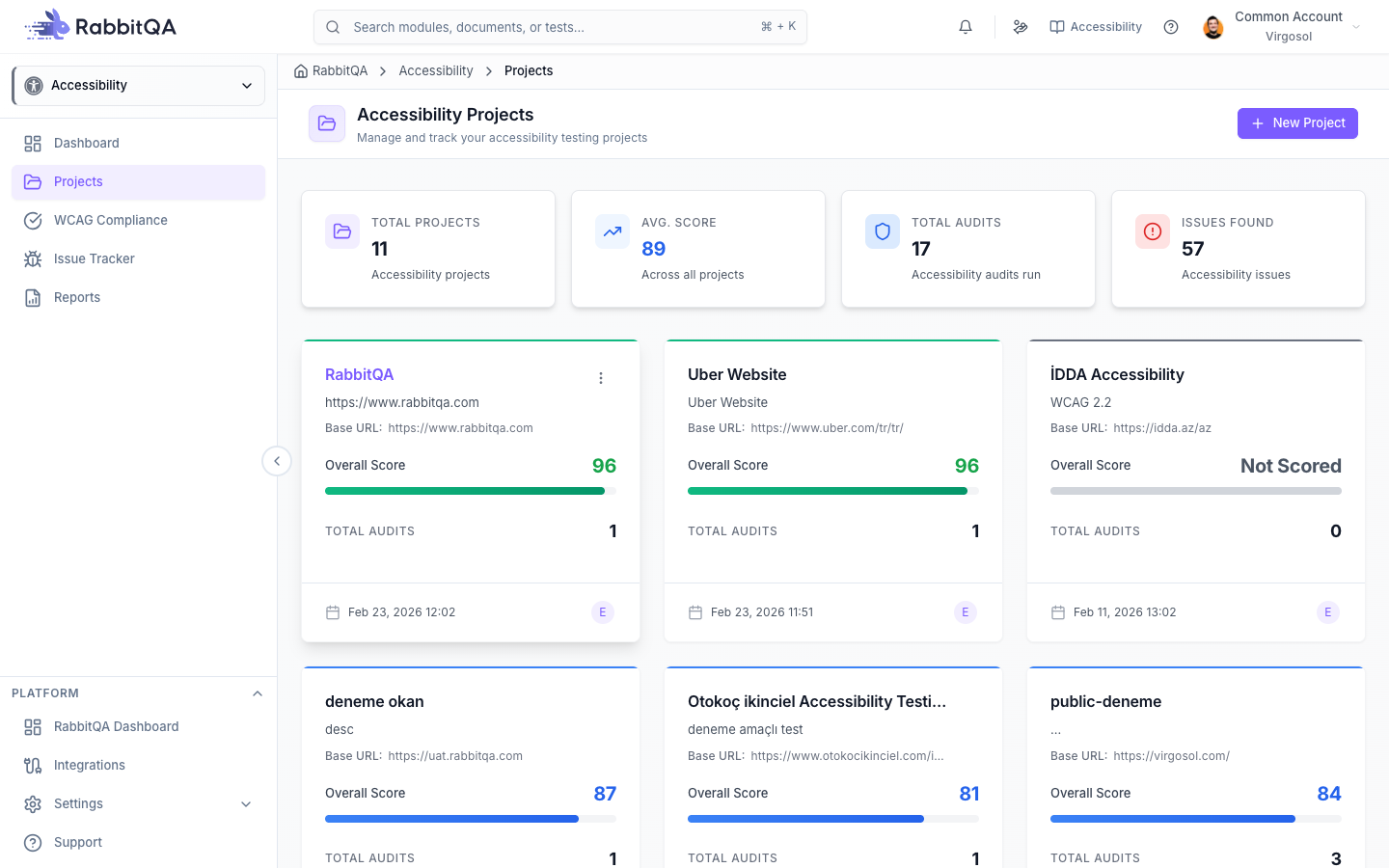This screenshot has height=868, width=1389.
Task: Click the Uber Website overall score progress bar
Action: [x=833, y=491]
